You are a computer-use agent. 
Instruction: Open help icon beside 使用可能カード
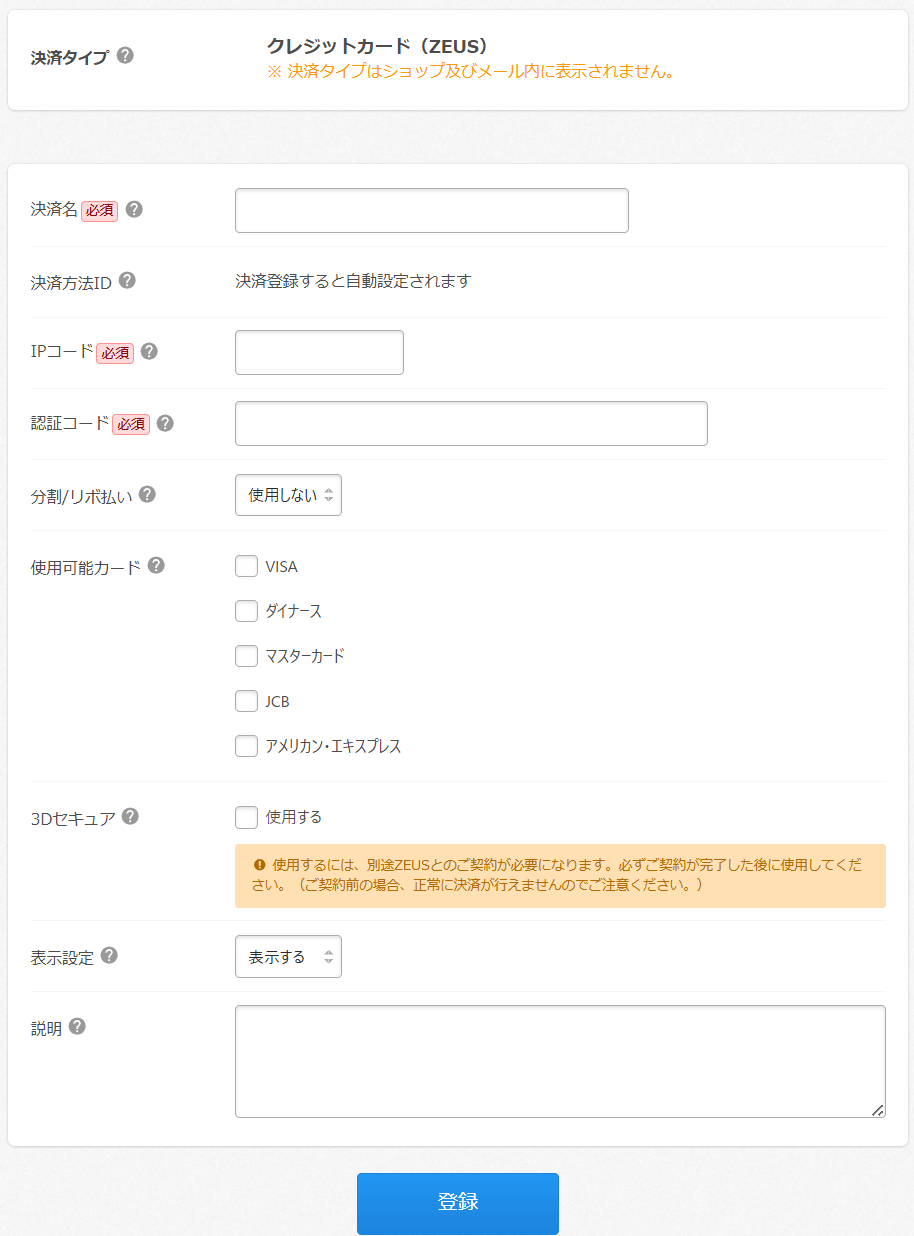(156, 565)
